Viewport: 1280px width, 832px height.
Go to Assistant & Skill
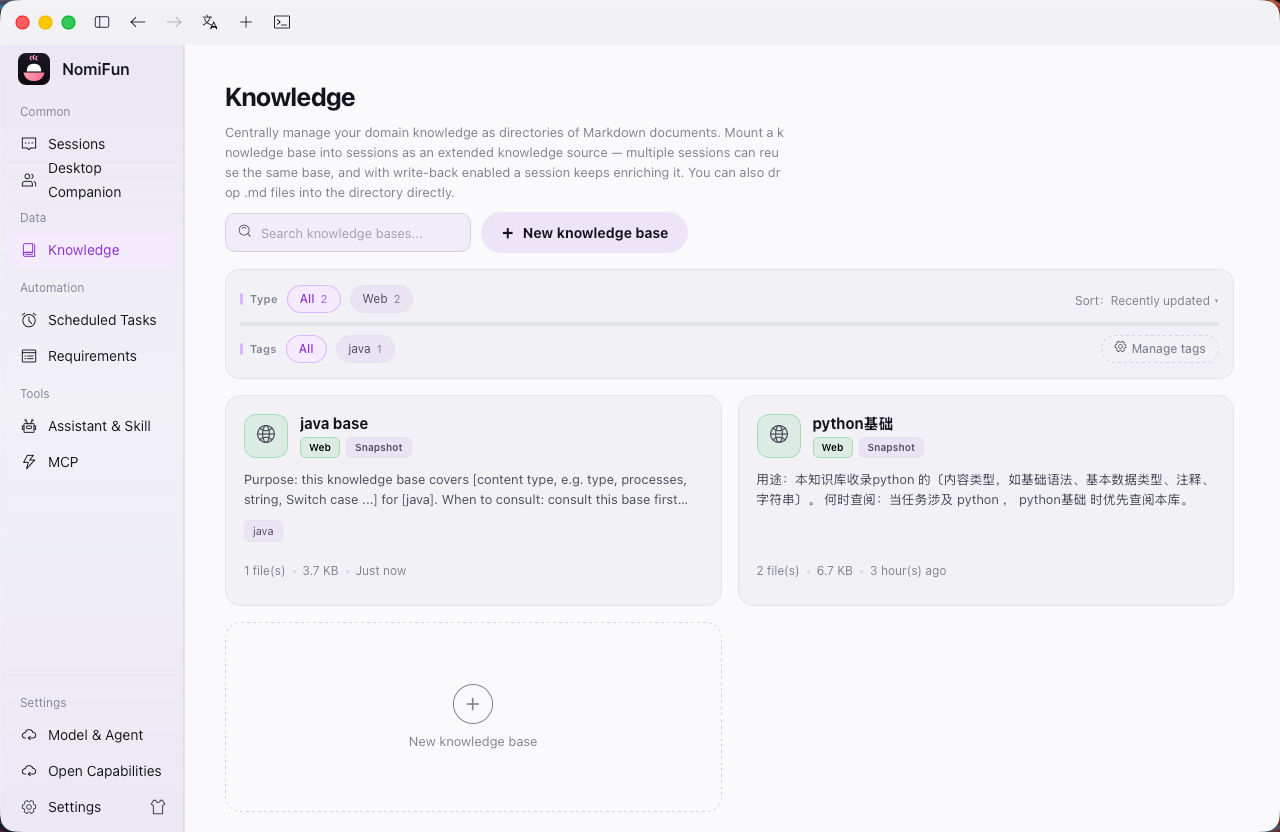pos(92,426)
